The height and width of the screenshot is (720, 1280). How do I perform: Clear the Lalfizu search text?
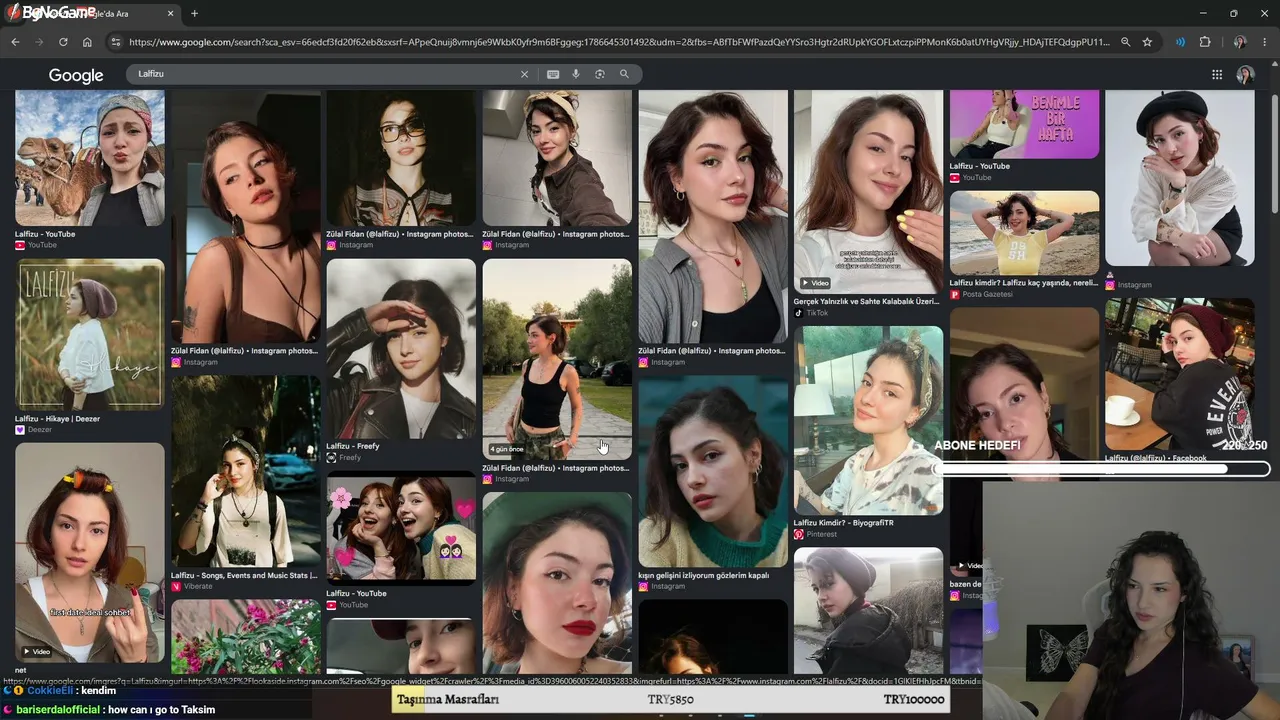click(x=524, y=74)
